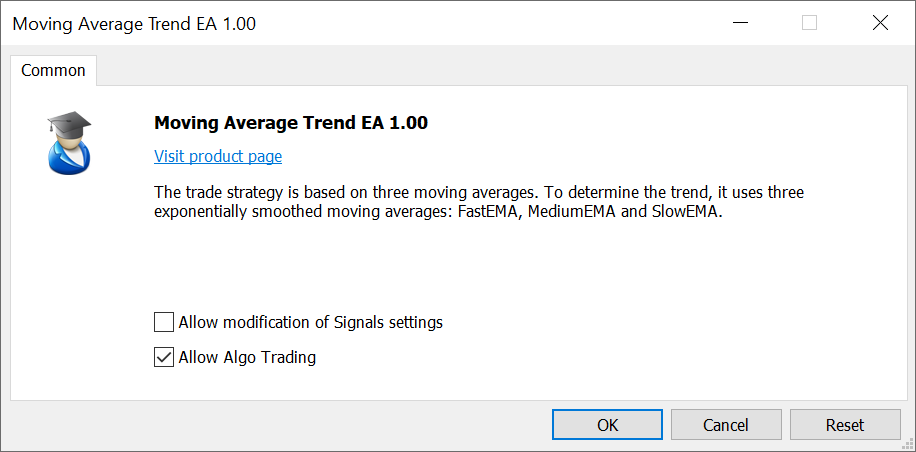This screenshot has height=452, width=916.
Task: Uncheck the Allow Algo Trading checkbox
Action: [x=164, y=357]
